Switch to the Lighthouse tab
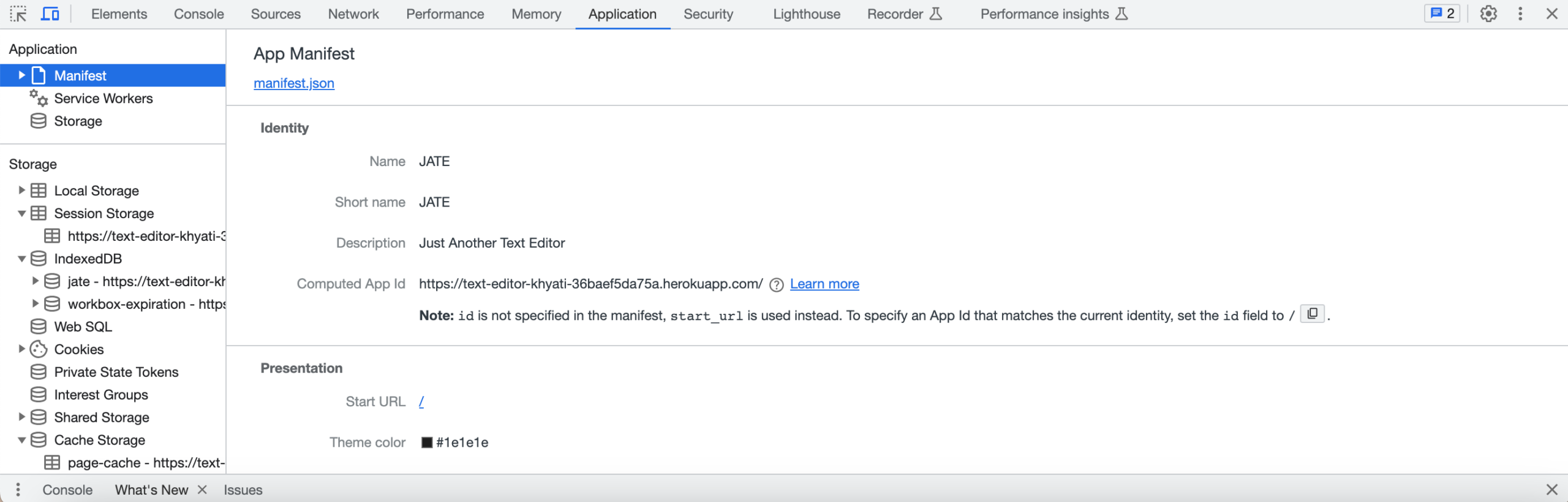1568x502 pixels. tap(806, 14)
